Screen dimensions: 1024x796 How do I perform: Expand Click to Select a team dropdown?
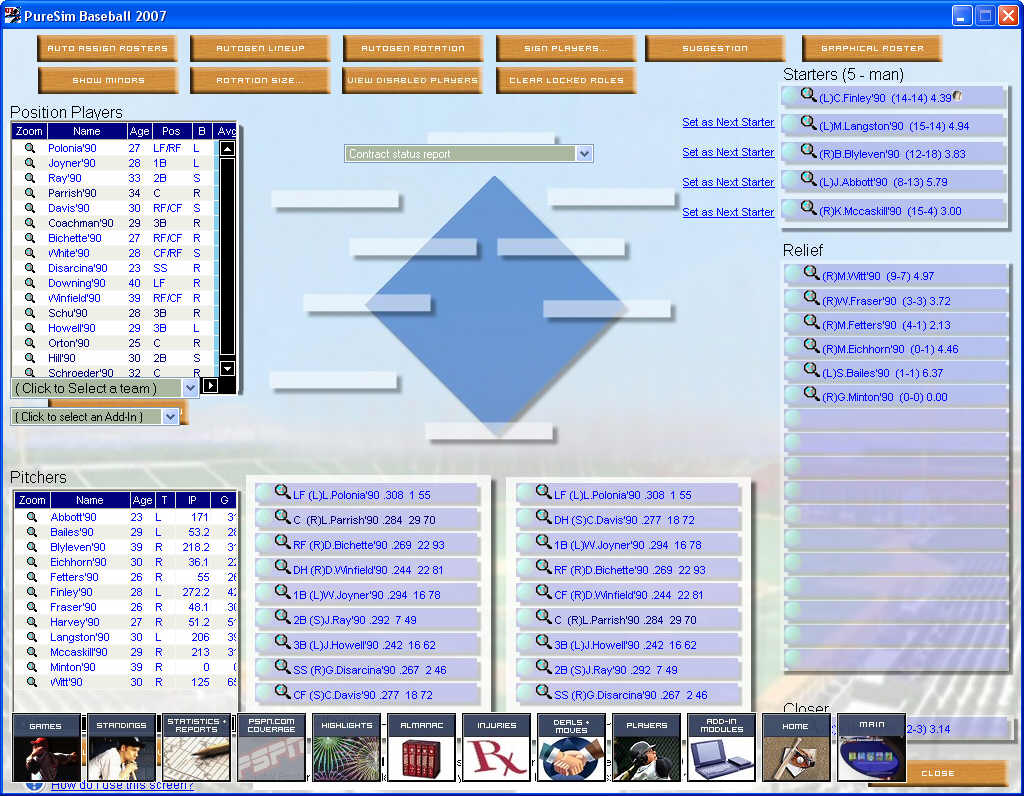pos(189,388)
